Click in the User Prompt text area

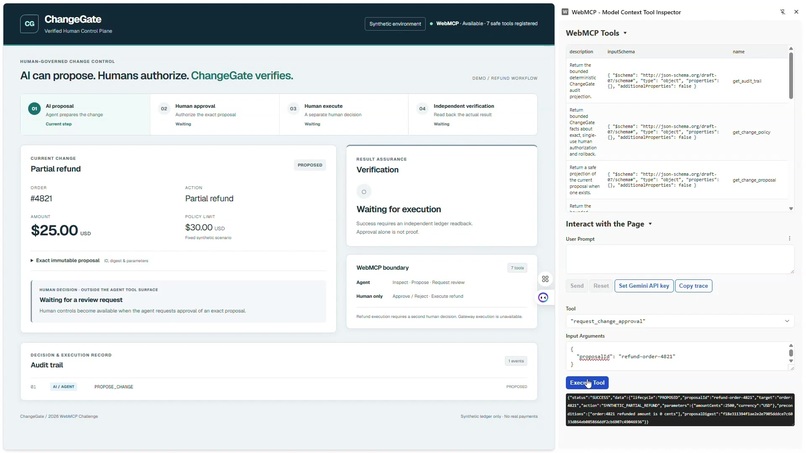680,259
